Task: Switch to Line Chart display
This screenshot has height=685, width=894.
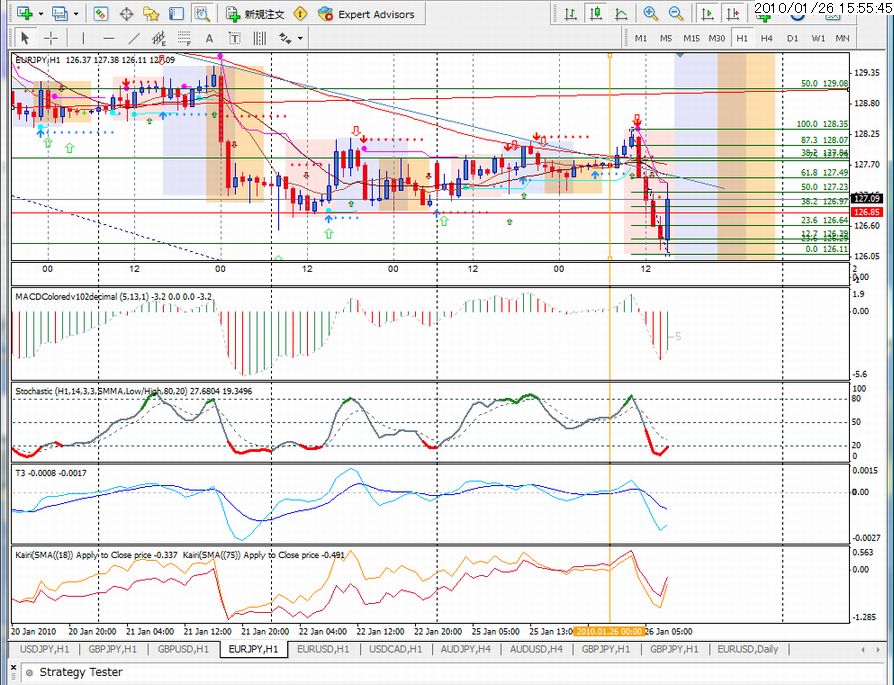Action: pyautogui.click(x=621, y=14)
